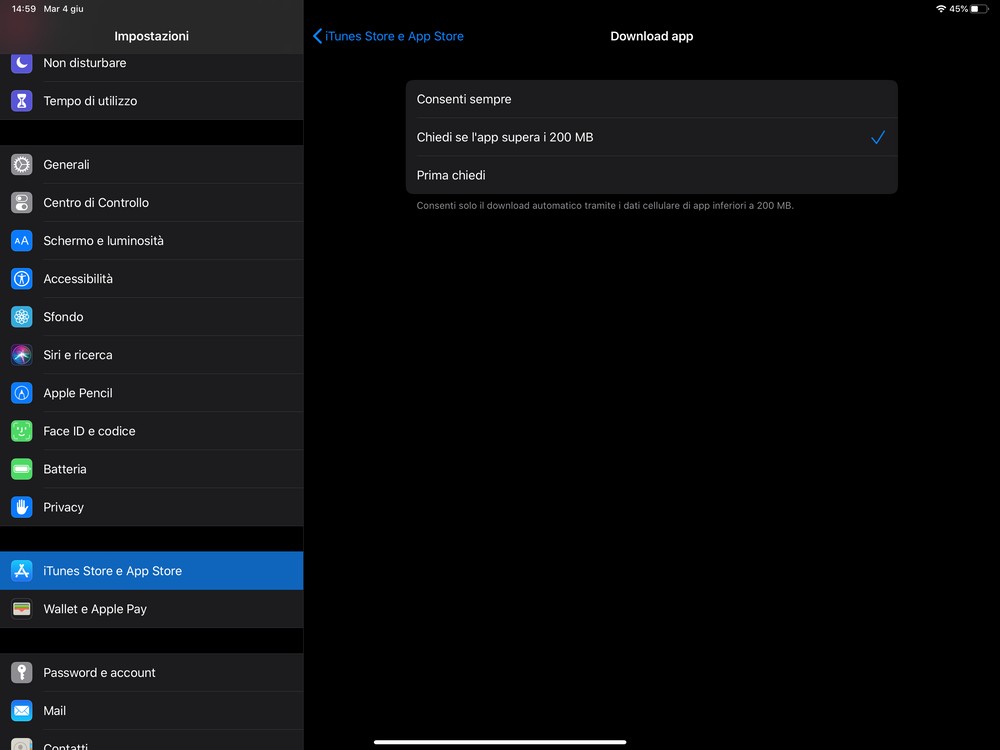Open Tempo di utilizzo settings
Image resolution: width=1000 pixels, height=750 pixels.
click(x=152, y=101)
